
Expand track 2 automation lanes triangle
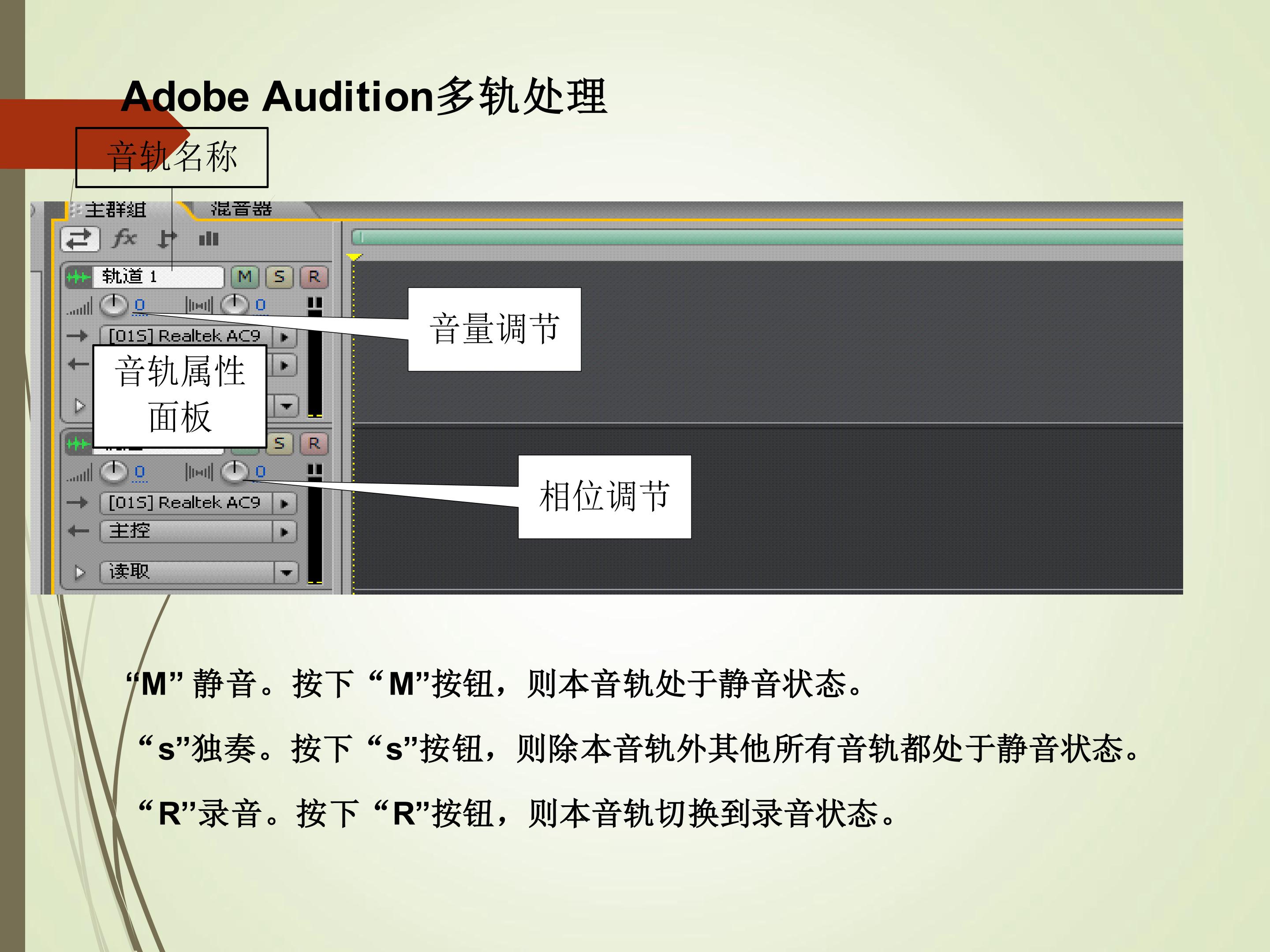80,572
